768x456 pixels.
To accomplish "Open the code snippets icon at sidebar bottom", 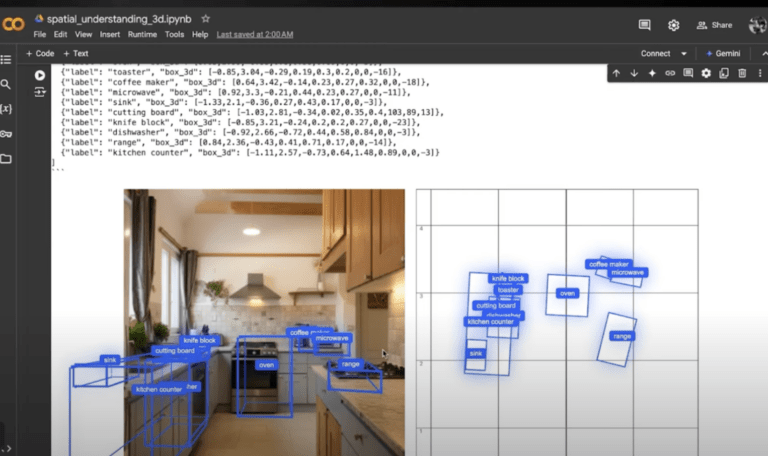I will (x=6, y=448).
